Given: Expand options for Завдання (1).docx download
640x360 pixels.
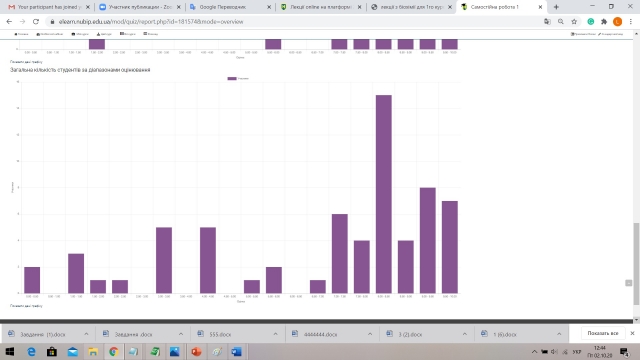Looking at the screenshot, I should (x=86, y=334).
